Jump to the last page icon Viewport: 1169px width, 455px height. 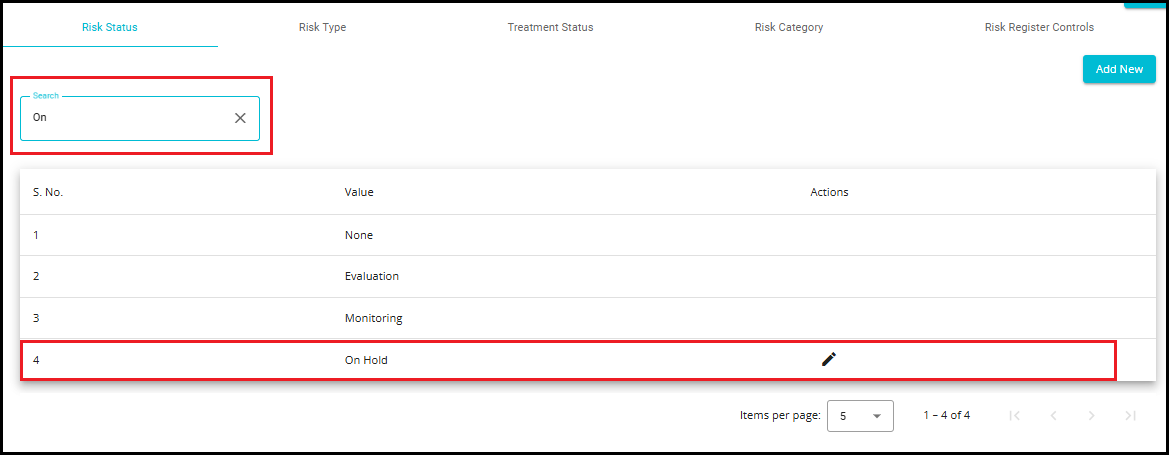click(x=1130, y=415)
